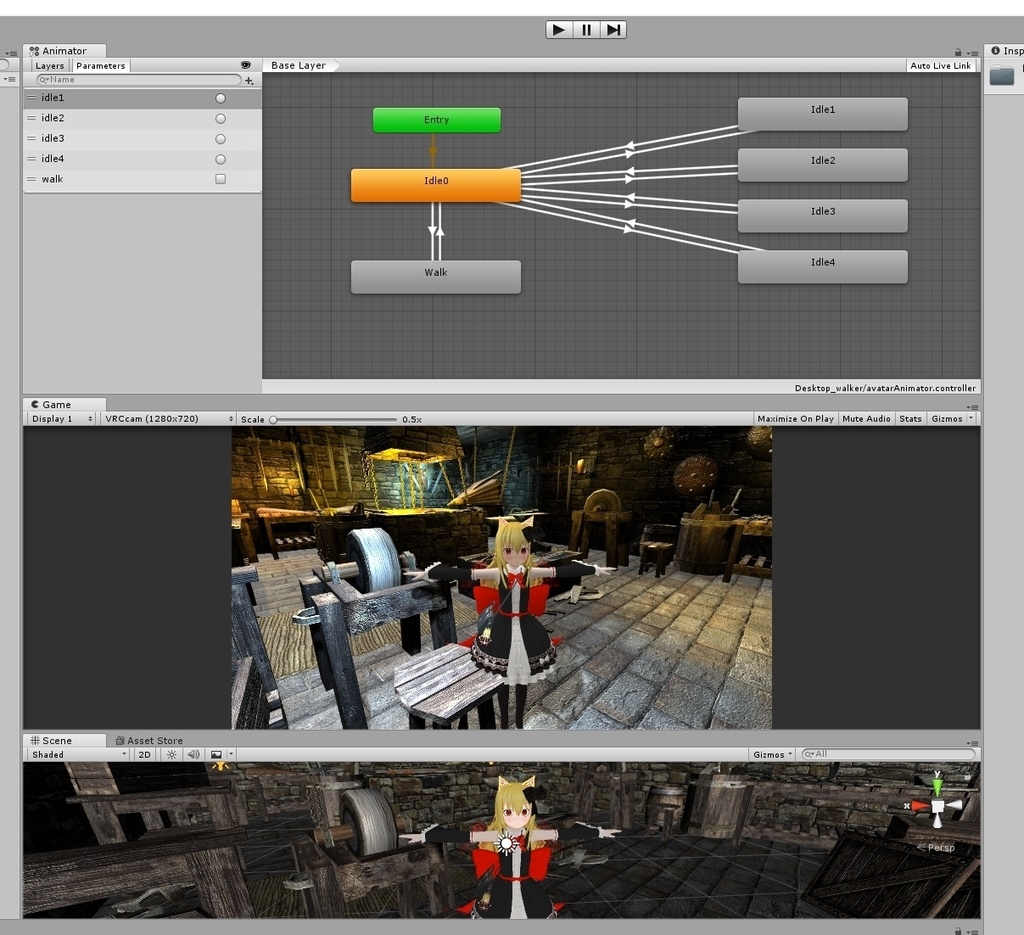Click the red X axis of the scene gizmo
The height and width of the screenshot is (935, 1024).
tap(918, 806)
